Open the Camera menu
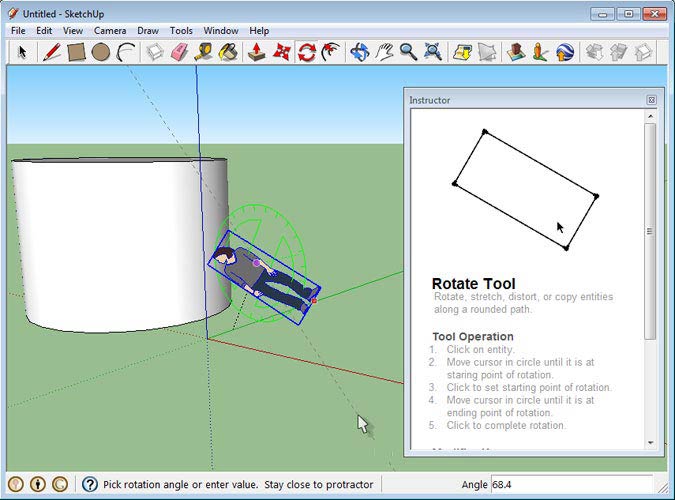The height and width of the screenshot is (500, 675). click(110, 31)
